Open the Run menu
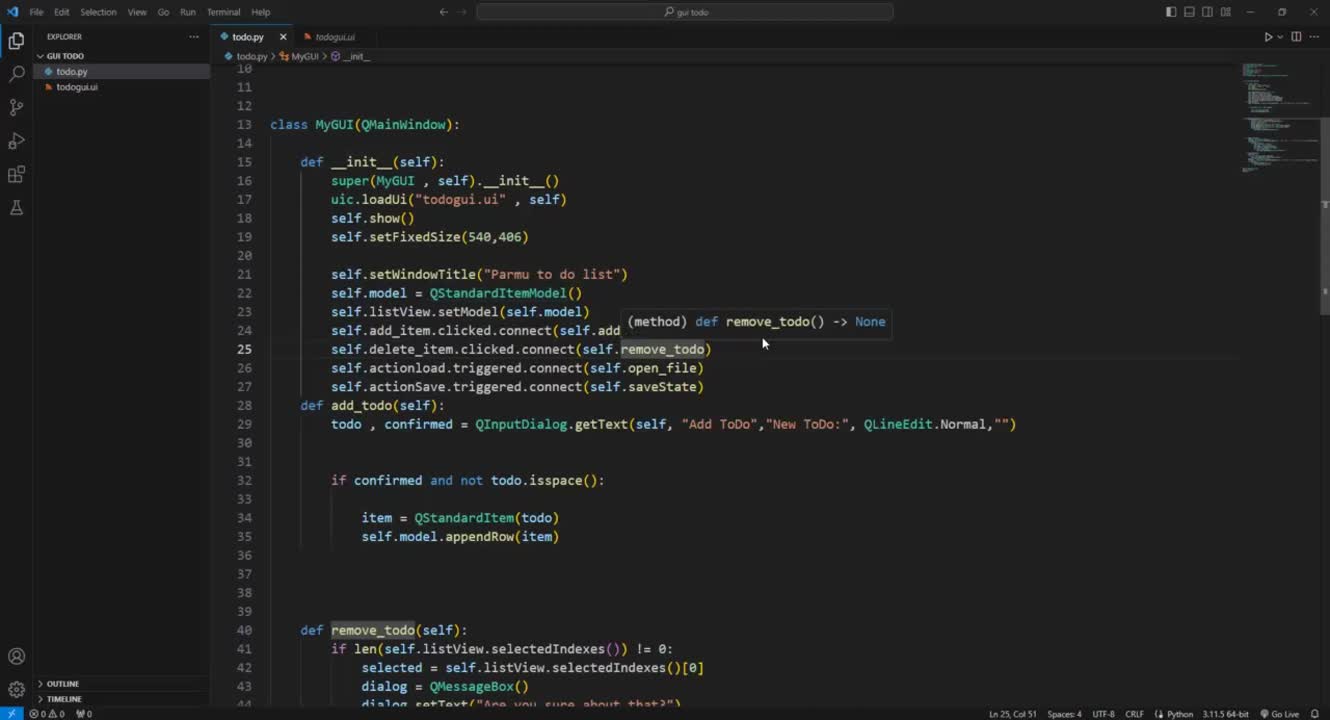Image resolution: width=1330 pixels, height=720 pixels. tap(187, 12)
